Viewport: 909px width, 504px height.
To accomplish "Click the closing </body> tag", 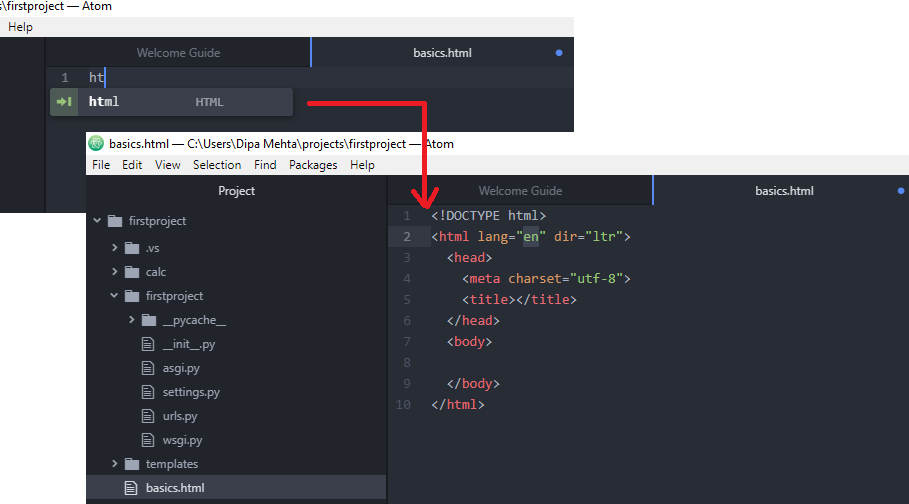I will tap(473, 383).
